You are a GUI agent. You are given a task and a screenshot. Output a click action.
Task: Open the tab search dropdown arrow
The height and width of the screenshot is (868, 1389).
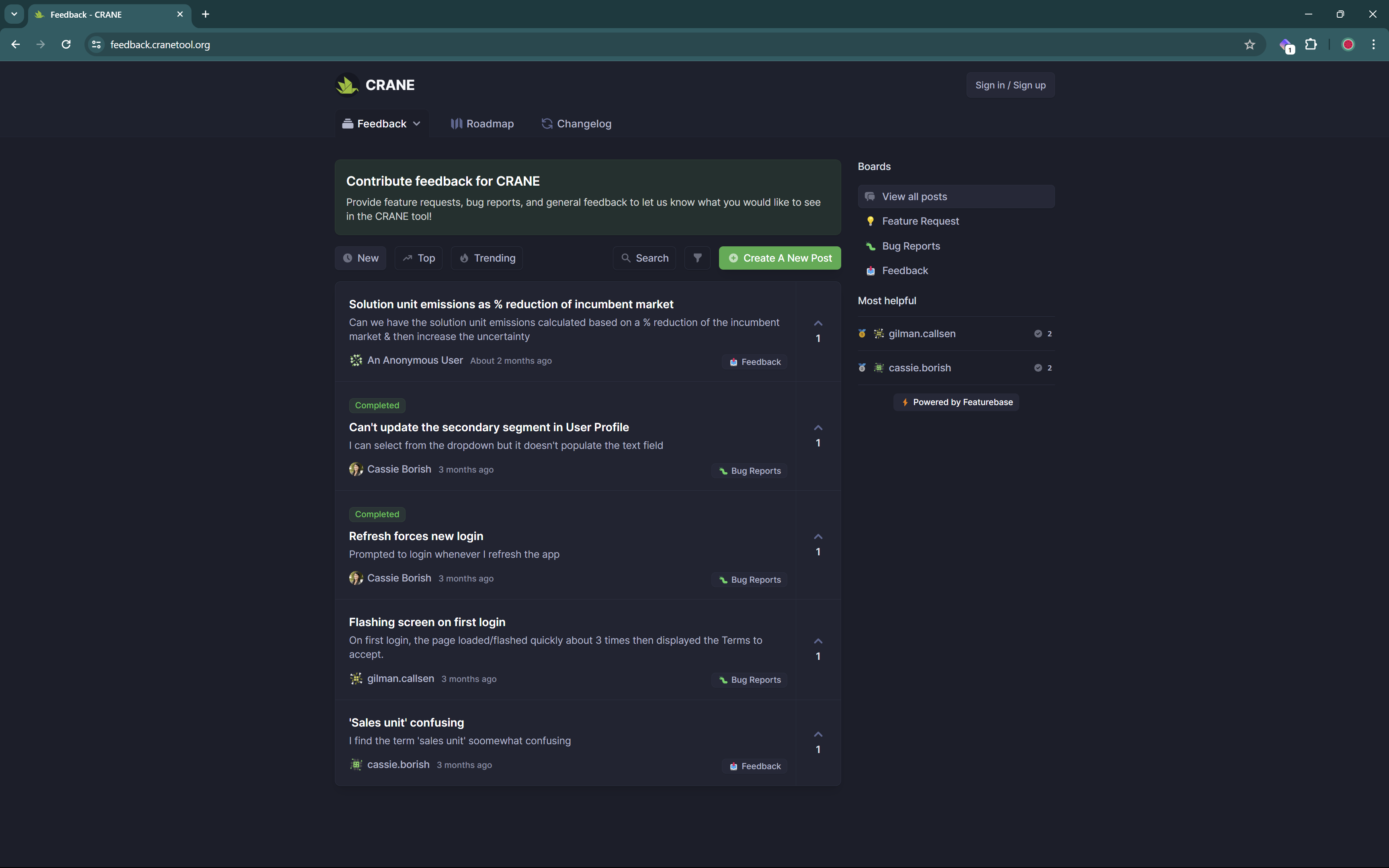14,14
